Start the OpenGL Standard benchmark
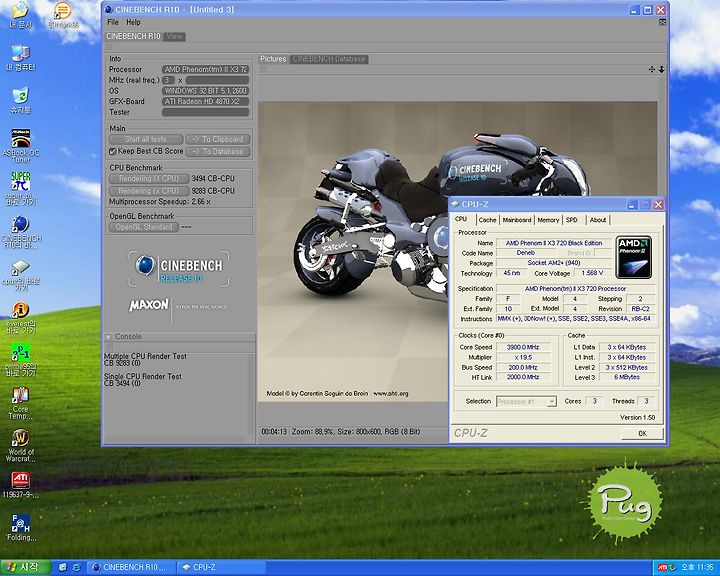This screenshot has width=720, height=576. click(144, 227)
